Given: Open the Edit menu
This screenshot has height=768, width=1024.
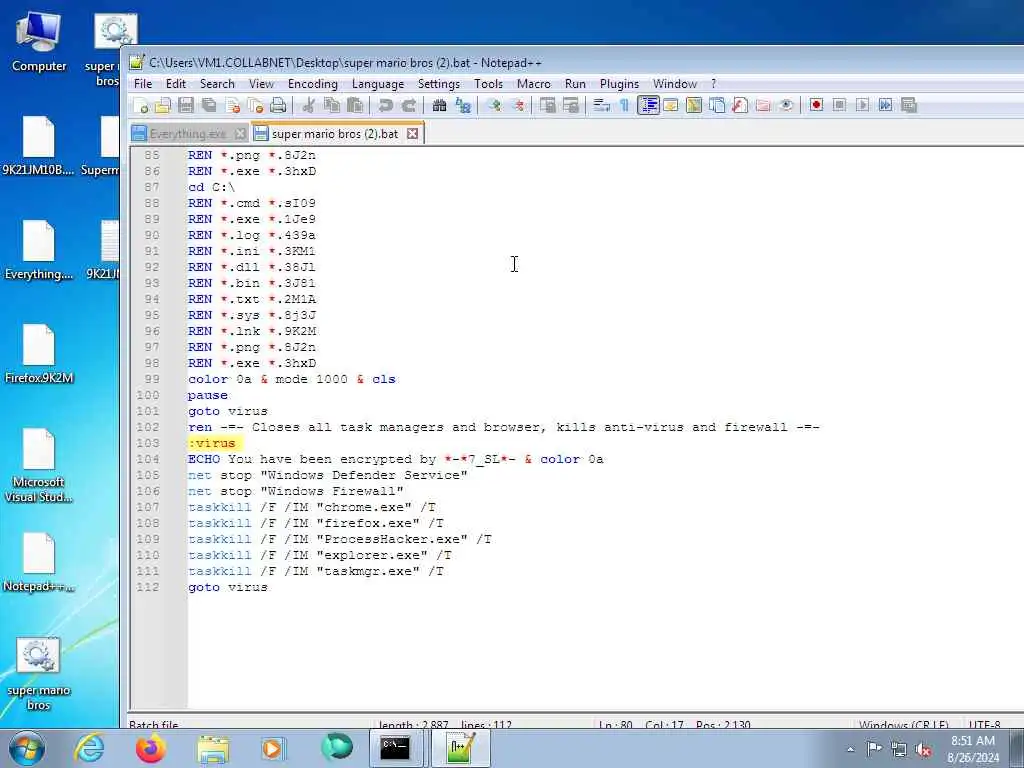Looking at the screenshot, I should 176,84.
